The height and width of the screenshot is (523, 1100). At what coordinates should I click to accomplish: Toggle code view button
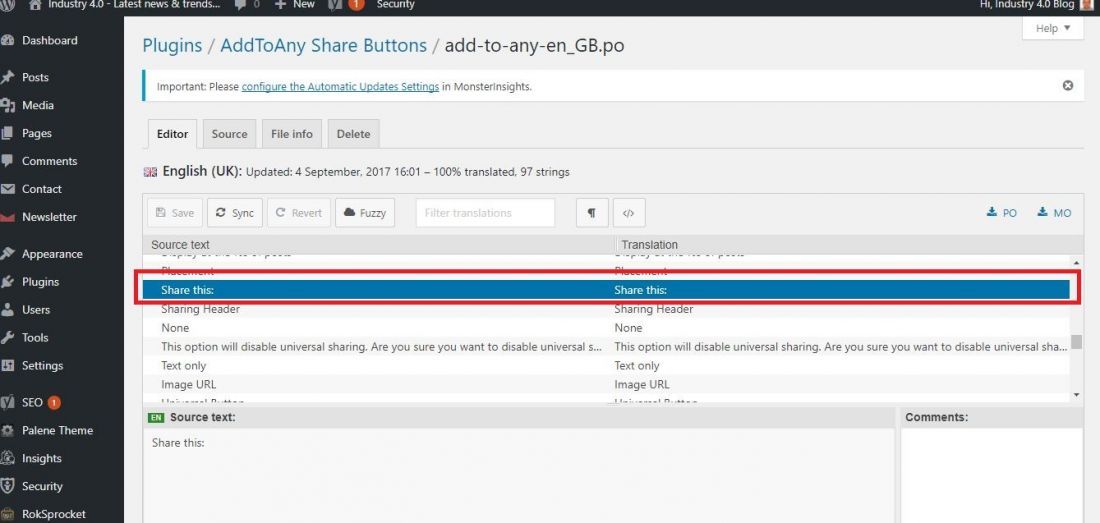pyautogui.click(x=629, y=213)
